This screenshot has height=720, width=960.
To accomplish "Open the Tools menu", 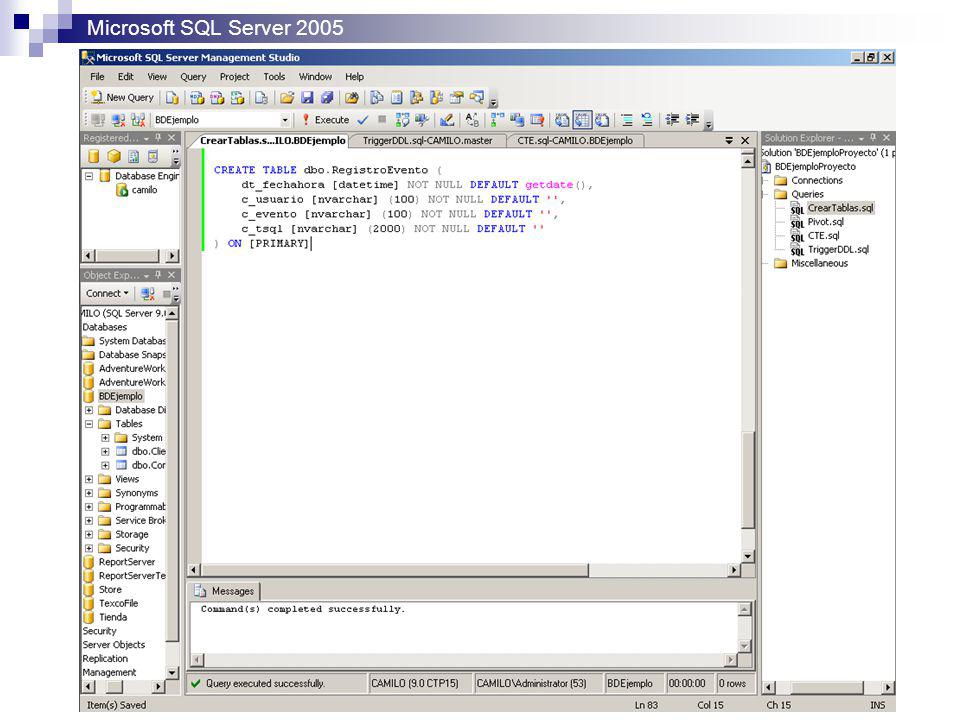I will click(x=274, y=77).
